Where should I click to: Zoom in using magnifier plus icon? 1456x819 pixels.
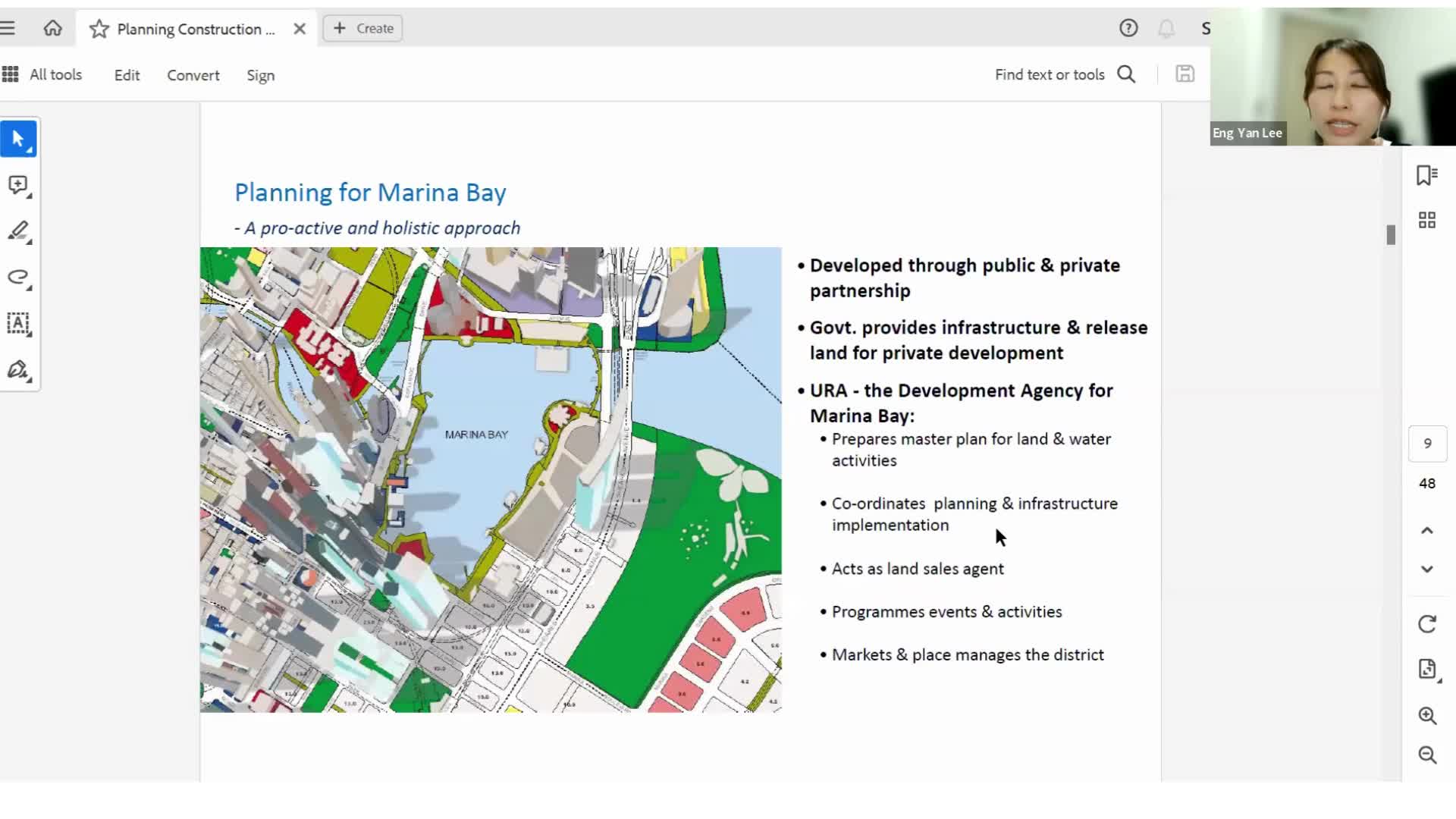point(1426,715)
